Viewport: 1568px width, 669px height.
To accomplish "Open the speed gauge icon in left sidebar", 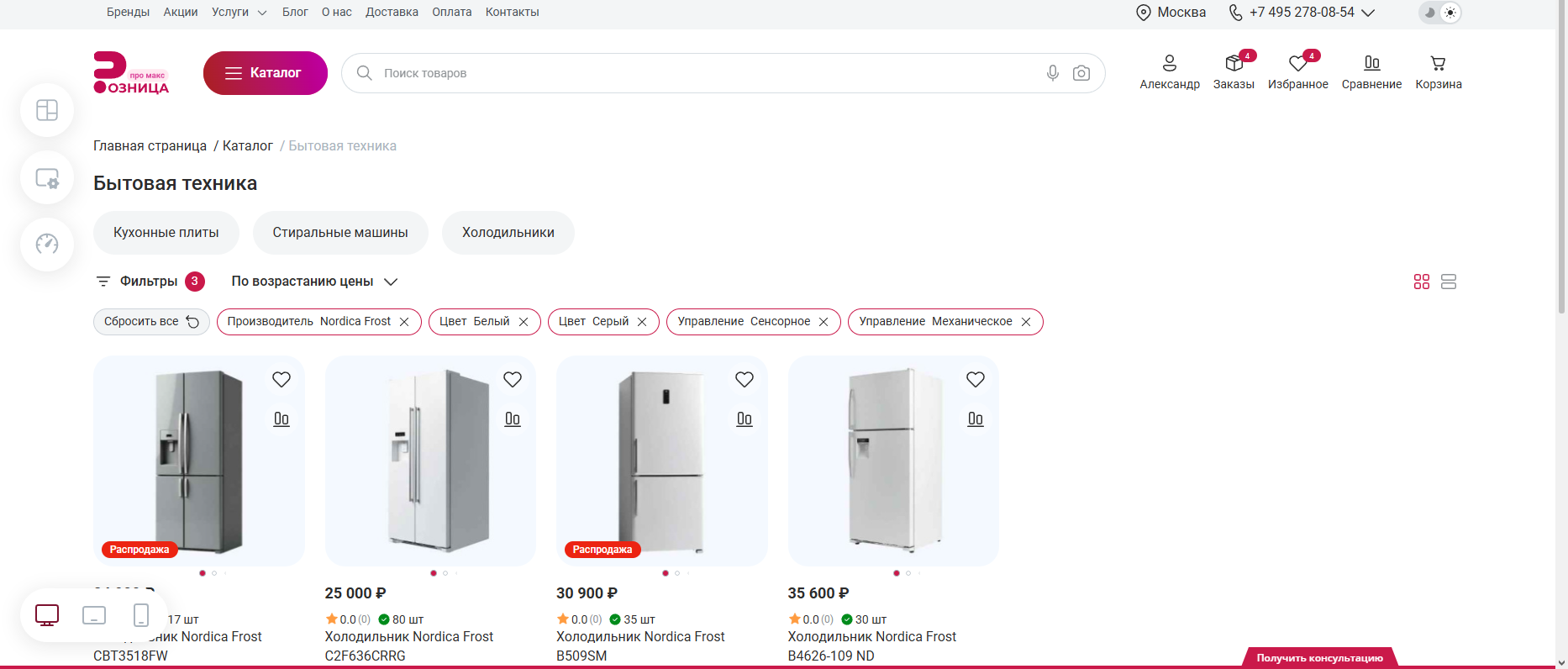I will tap(47, 245).
